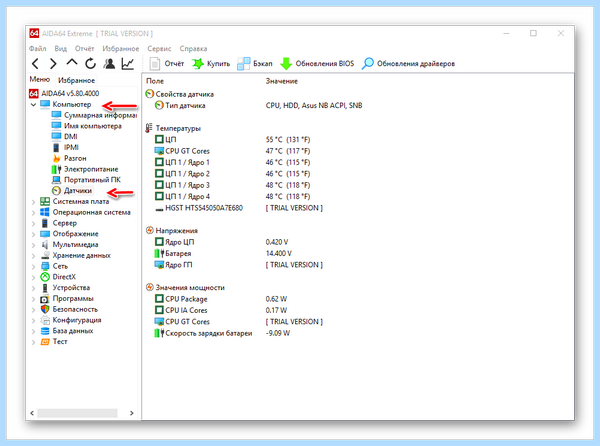Expand the Мультимедиа tree node
Image resolution: width=600 pixels, height=446 pixels.
[x=33, y=245]
